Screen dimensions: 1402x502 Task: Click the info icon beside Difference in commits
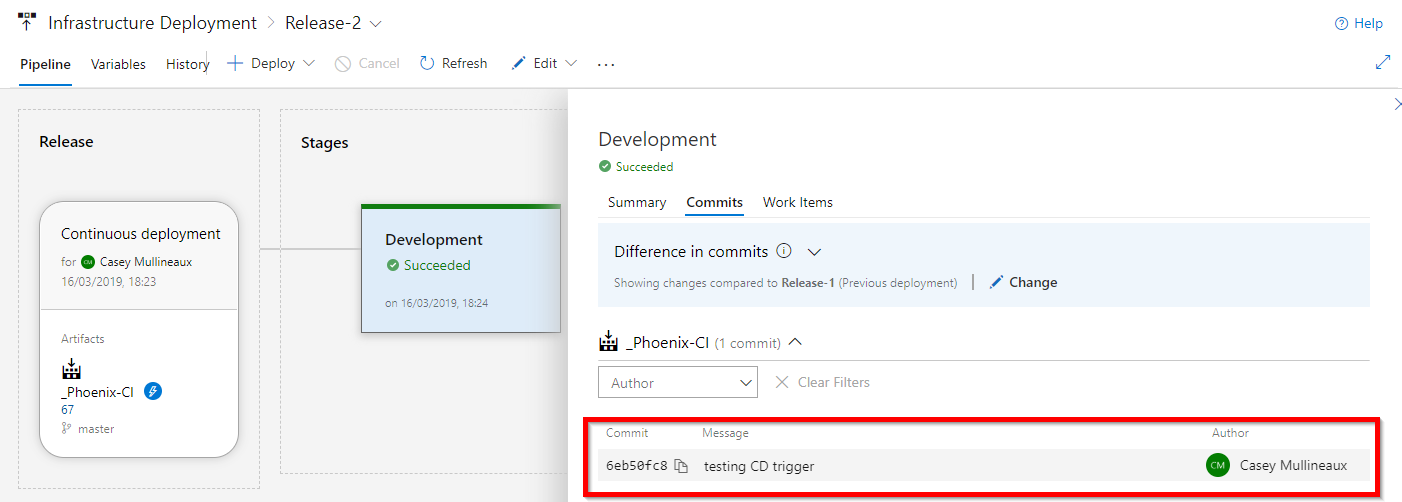pyautogui.click(x=784, y=252)
